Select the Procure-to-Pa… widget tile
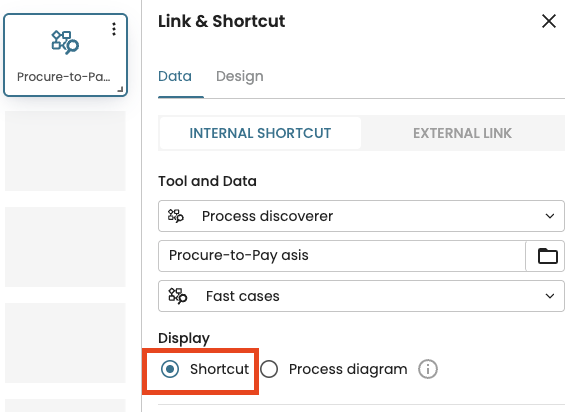Screen dimensions: 578x412 pos(66,55)
